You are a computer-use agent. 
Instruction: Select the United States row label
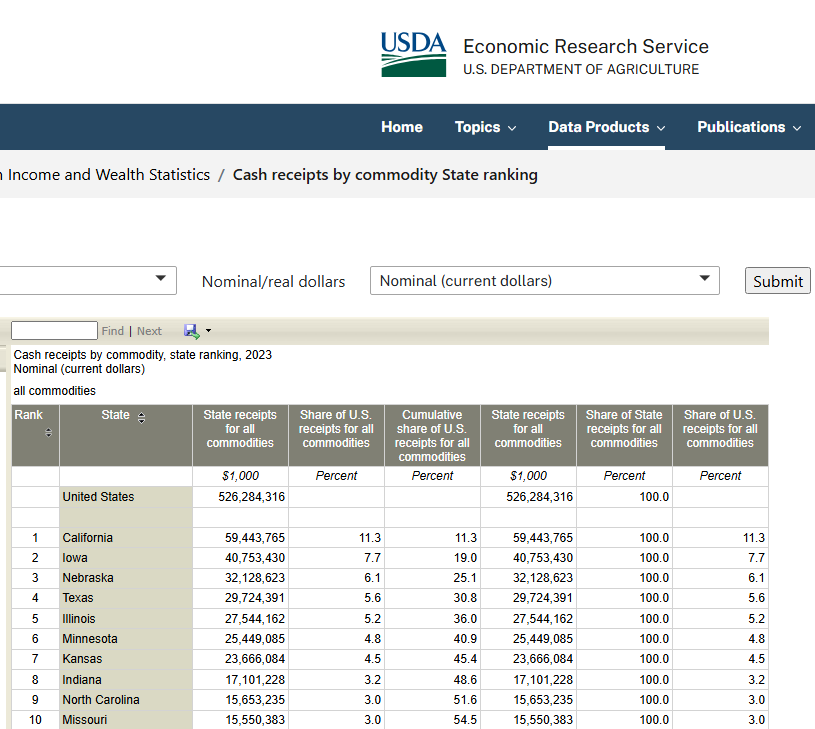[x=126, y=497]
